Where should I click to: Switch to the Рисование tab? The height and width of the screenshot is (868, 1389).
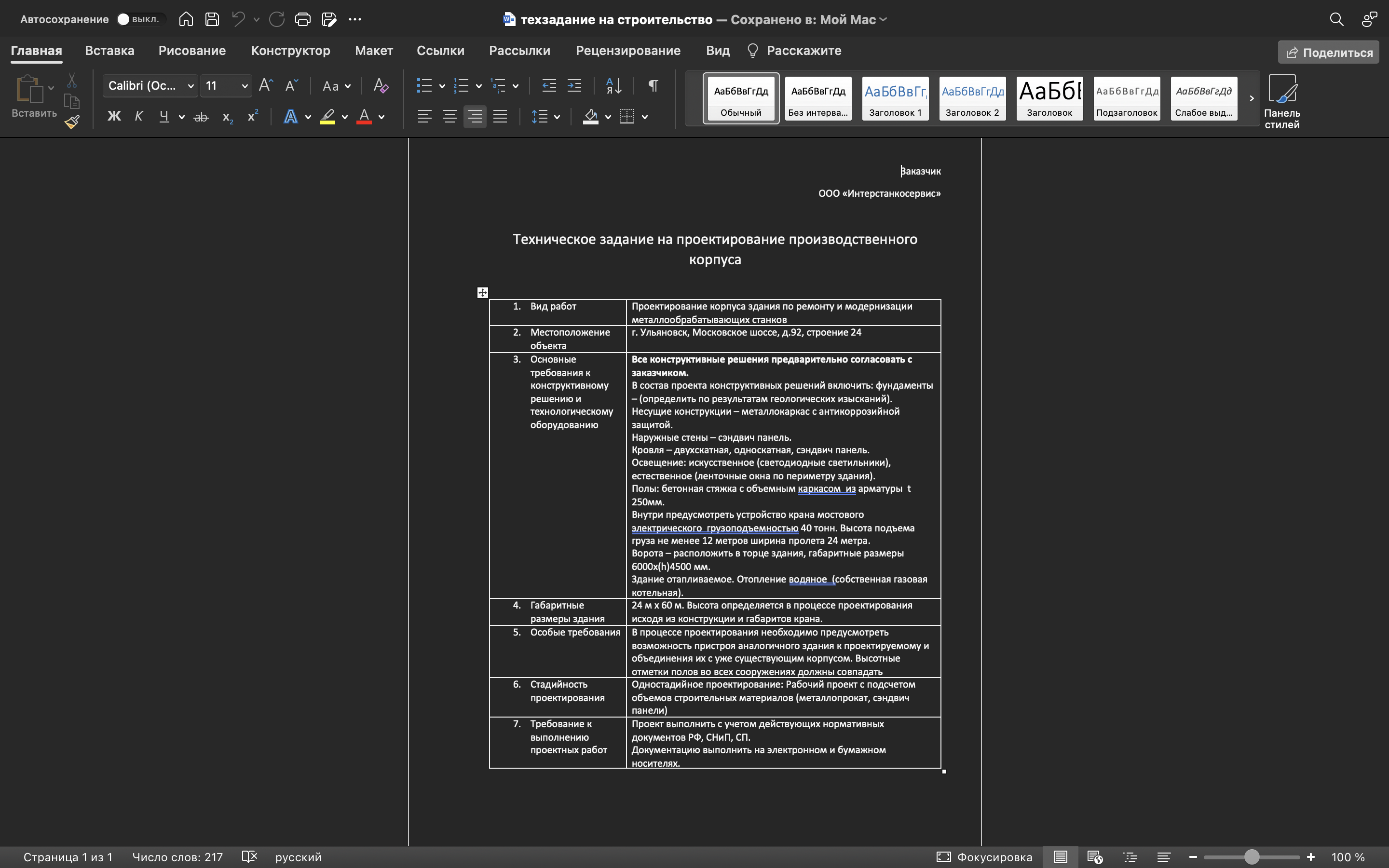192,51
